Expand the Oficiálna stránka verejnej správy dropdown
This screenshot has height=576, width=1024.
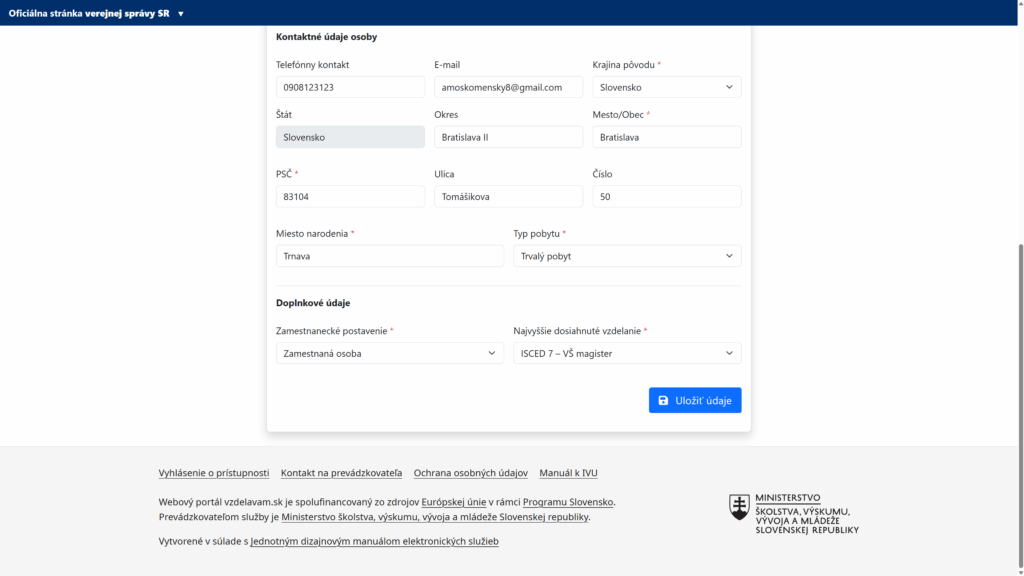click(x=179, y=14)
